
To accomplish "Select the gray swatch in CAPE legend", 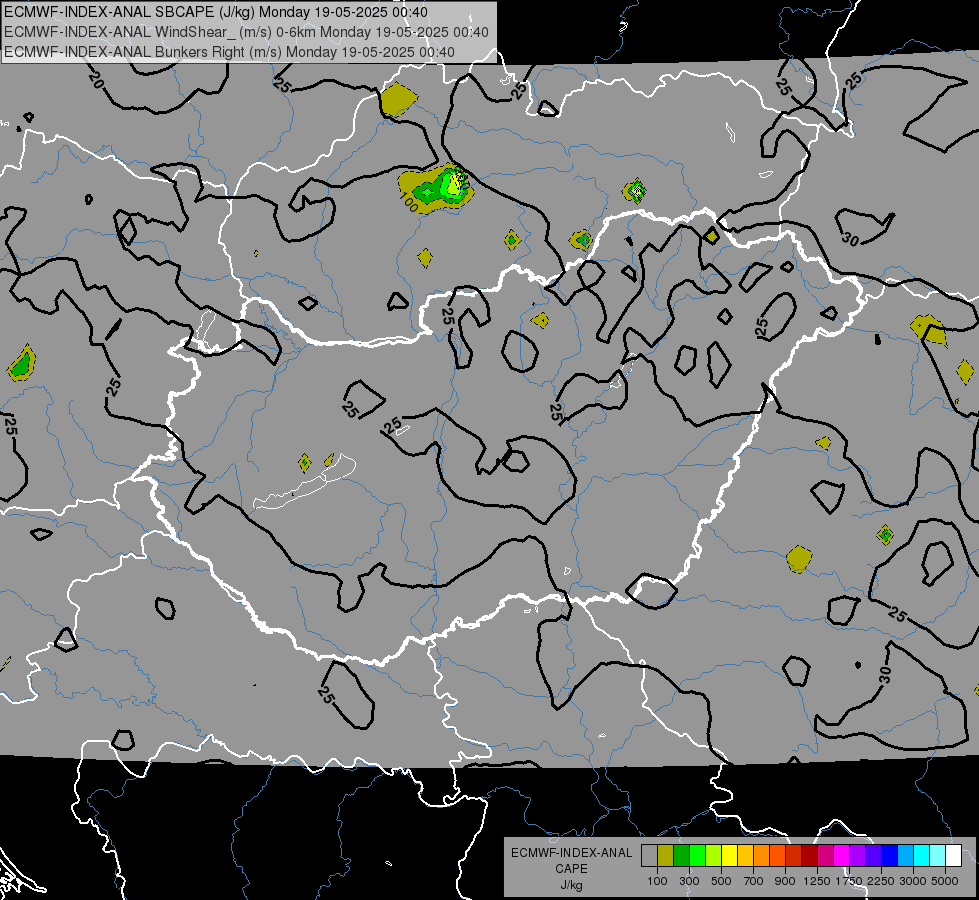I will pos(649,856).
